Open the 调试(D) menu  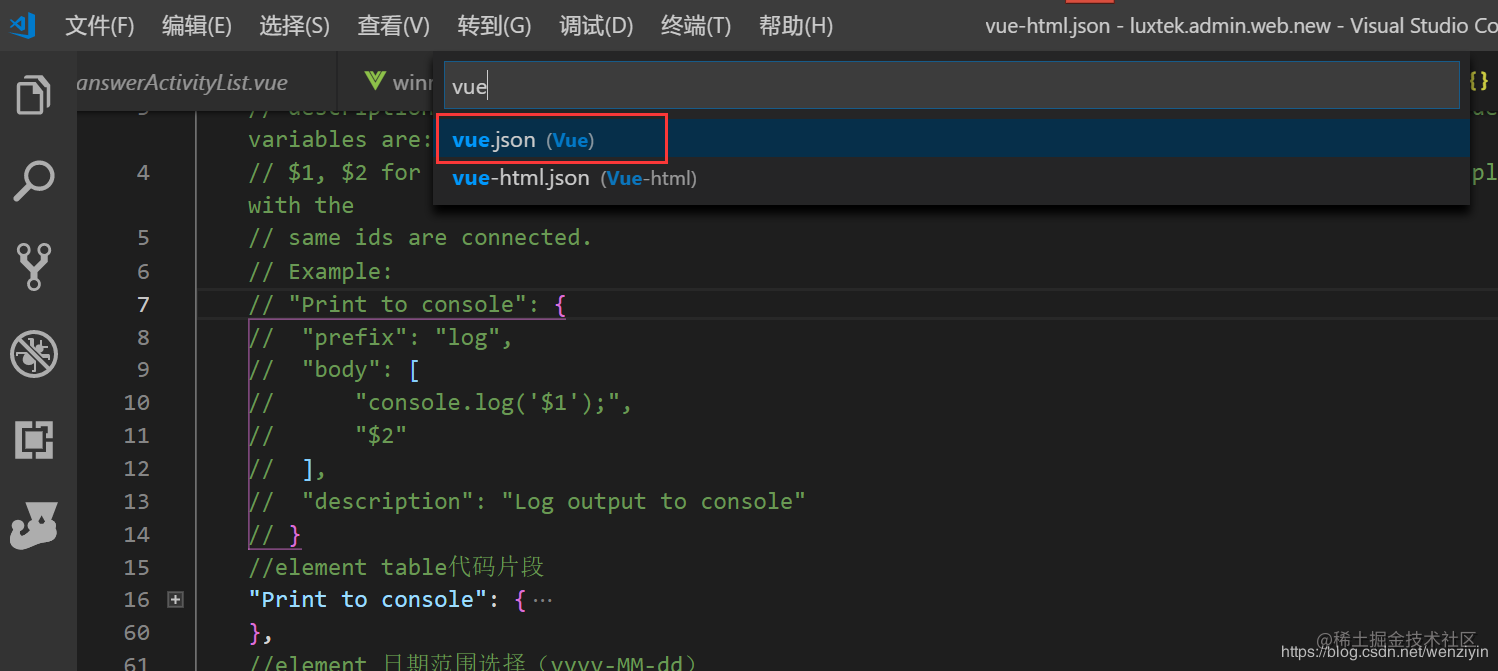tap(596, 25)
